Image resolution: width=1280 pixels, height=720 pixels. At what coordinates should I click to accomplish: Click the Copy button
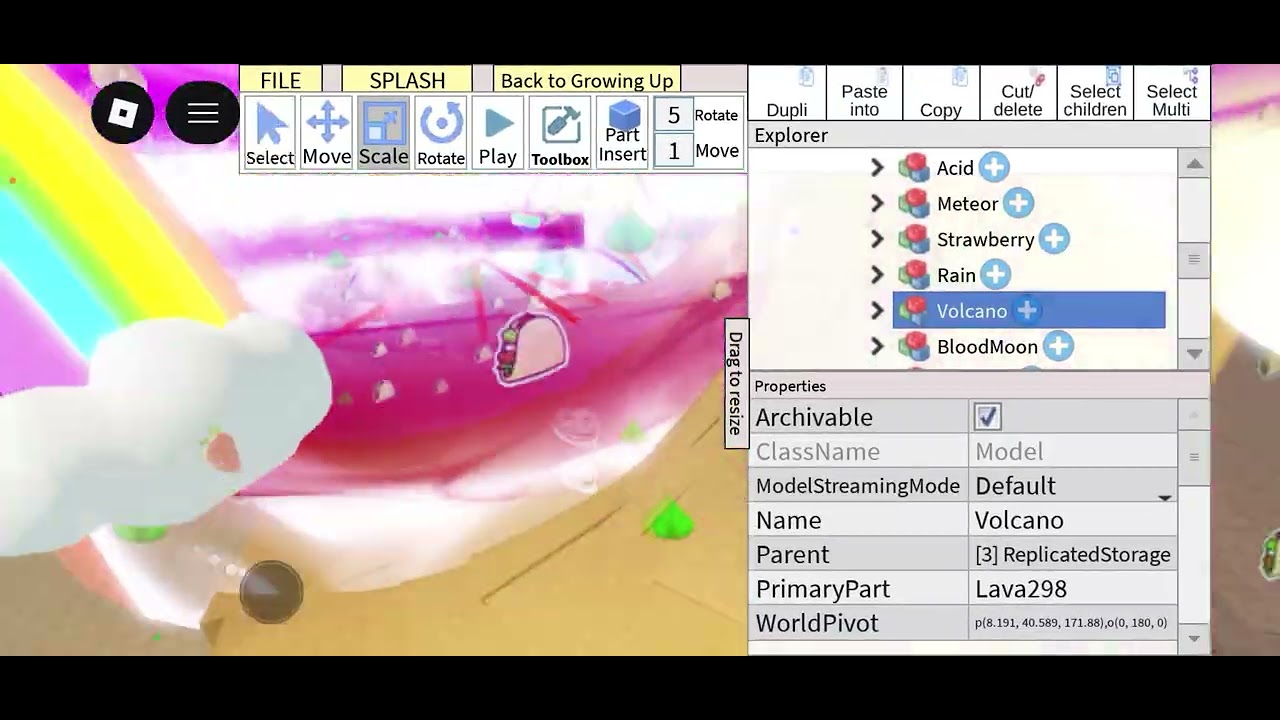pyautogui.click(x=941, y=93)
